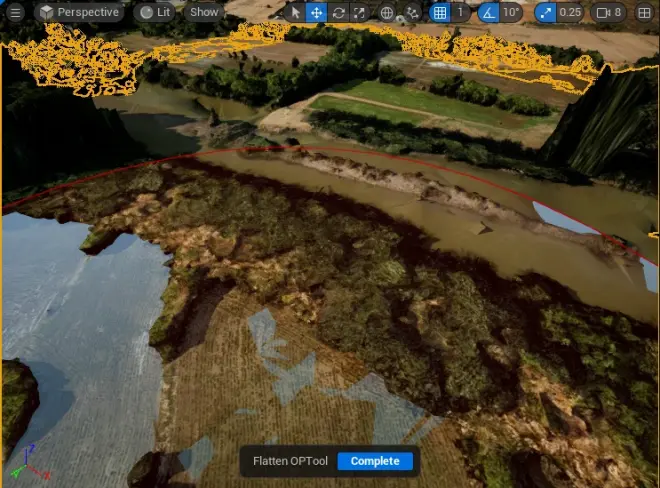Open scale snap value 0.25
Image resolution: width=660 pixels, height=488 pixels.
point(570,13)
